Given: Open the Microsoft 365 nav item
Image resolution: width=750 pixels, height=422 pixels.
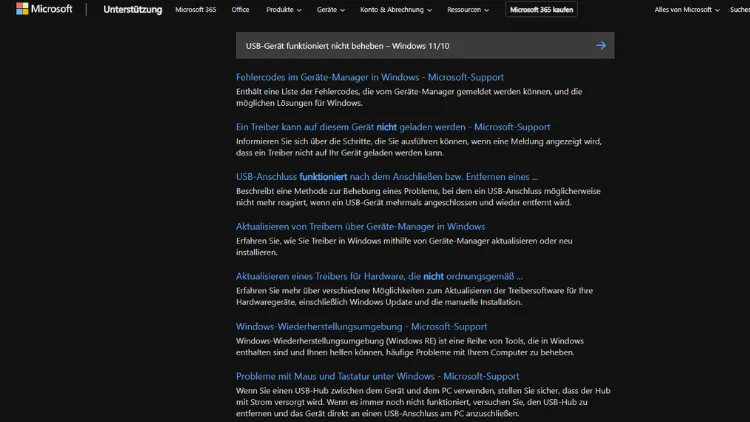Looking at the screenshot, I should click(196, 10).
